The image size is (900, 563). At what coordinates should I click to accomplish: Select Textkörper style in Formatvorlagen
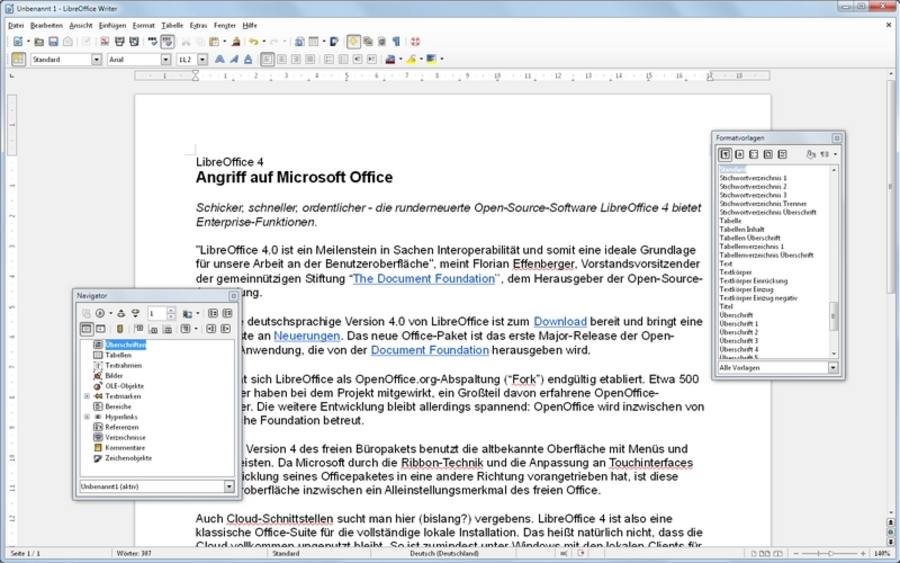tap(736, 272)
